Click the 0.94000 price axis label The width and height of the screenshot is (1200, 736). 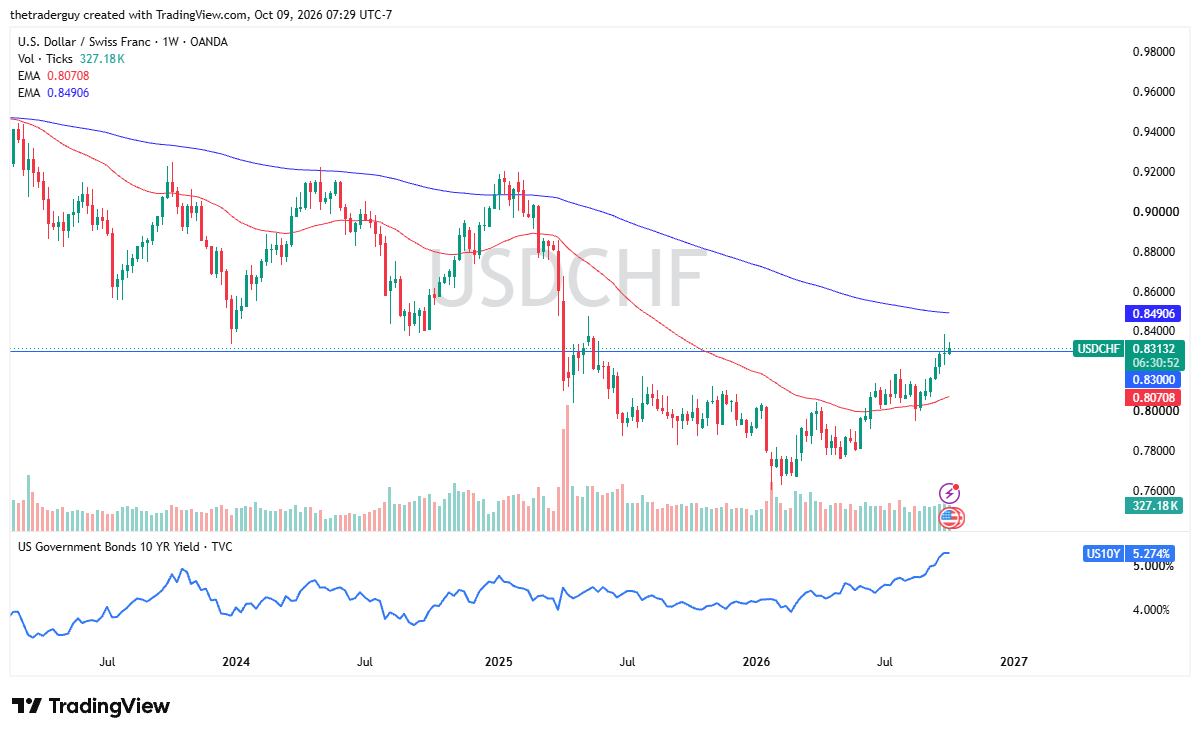pos(1154,132)
